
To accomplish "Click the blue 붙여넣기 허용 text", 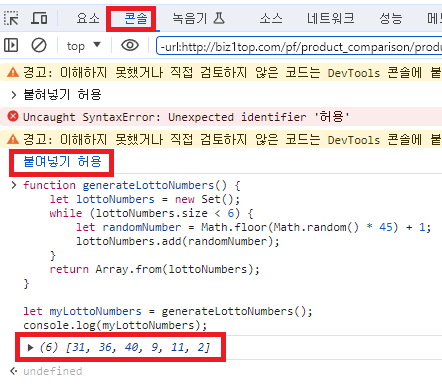I will [62, 162].
